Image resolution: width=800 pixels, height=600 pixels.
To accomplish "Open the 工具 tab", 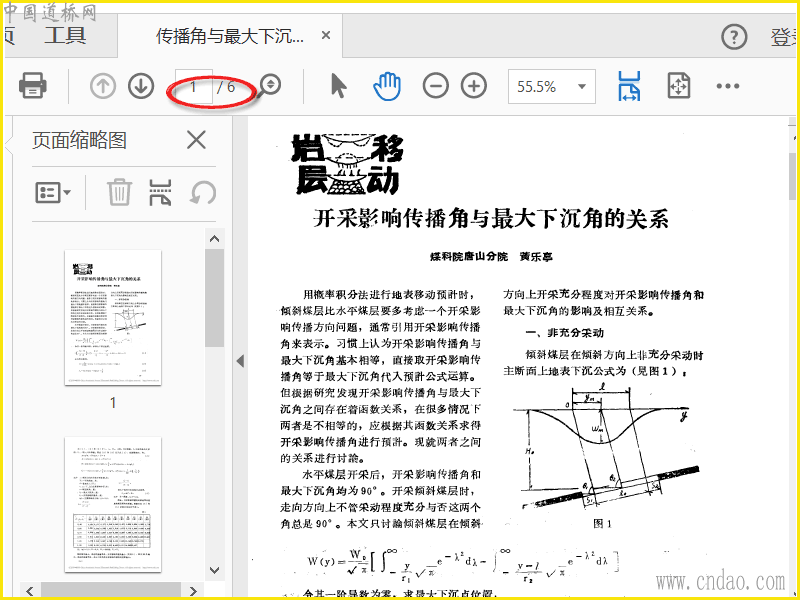I will pyautogui.click(x=65, y=36).
